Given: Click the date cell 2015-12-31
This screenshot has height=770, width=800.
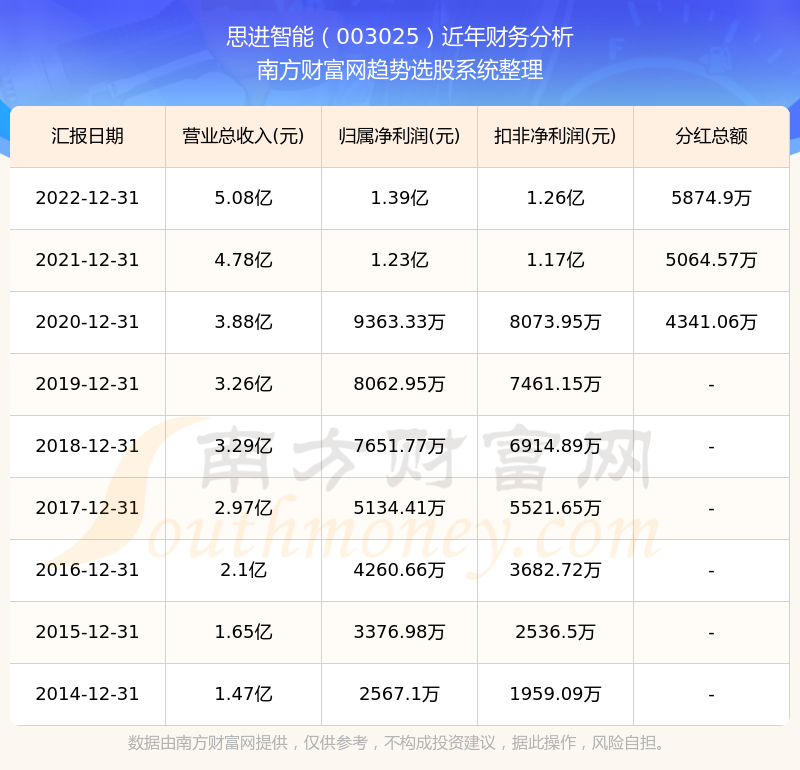Looking at the screenshot, I should (87, 632).
